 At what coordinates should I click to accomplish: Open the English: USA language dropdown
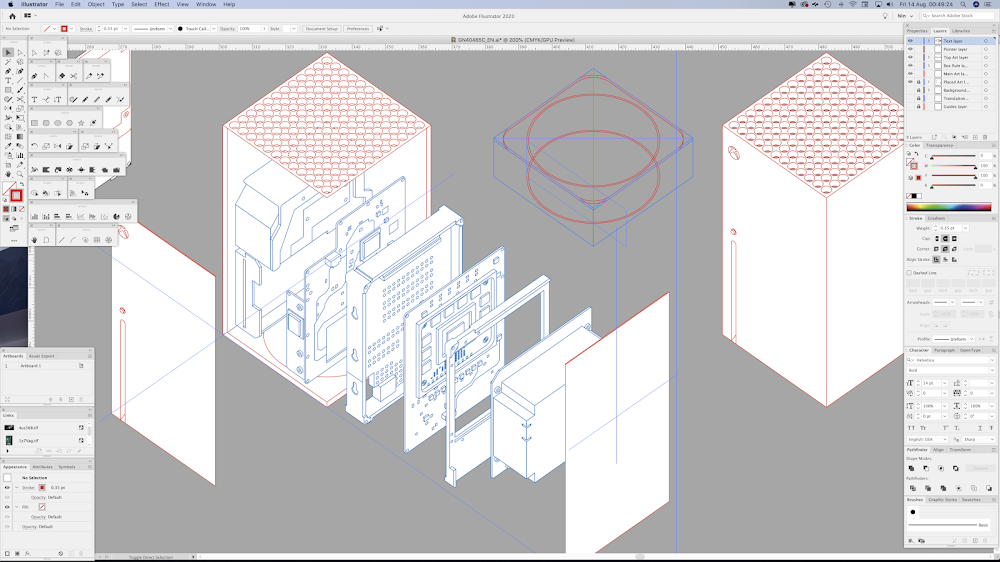[x=927, y=440]
